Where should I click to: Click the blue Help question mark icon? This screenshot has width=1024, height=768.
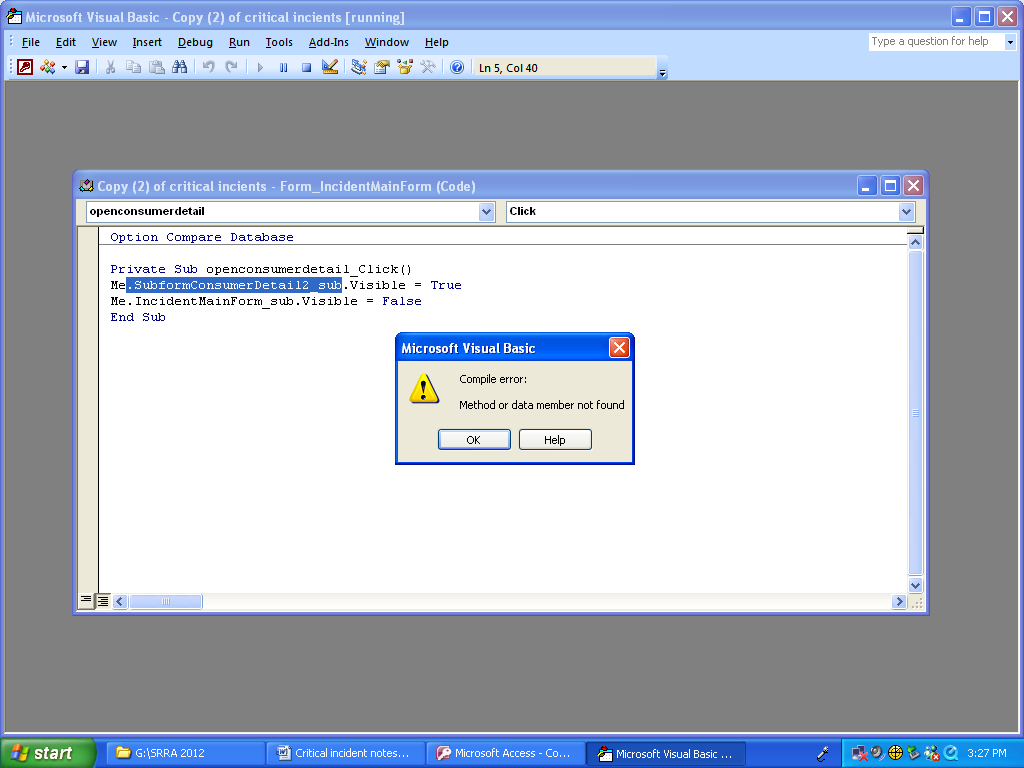(x=457, y=67)
